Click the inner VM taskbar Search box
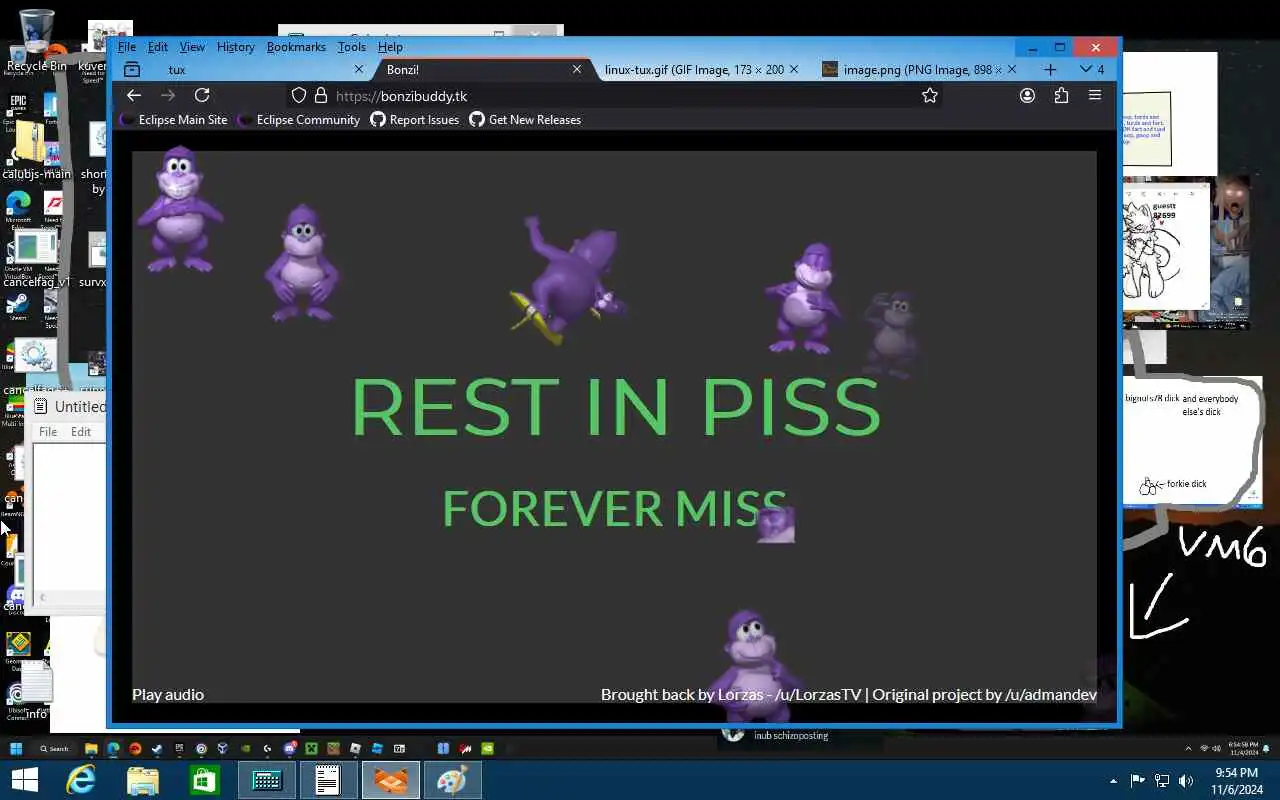Image resolution: width=1280 pixels, height=800 pixels. click(x=55, y=748)
